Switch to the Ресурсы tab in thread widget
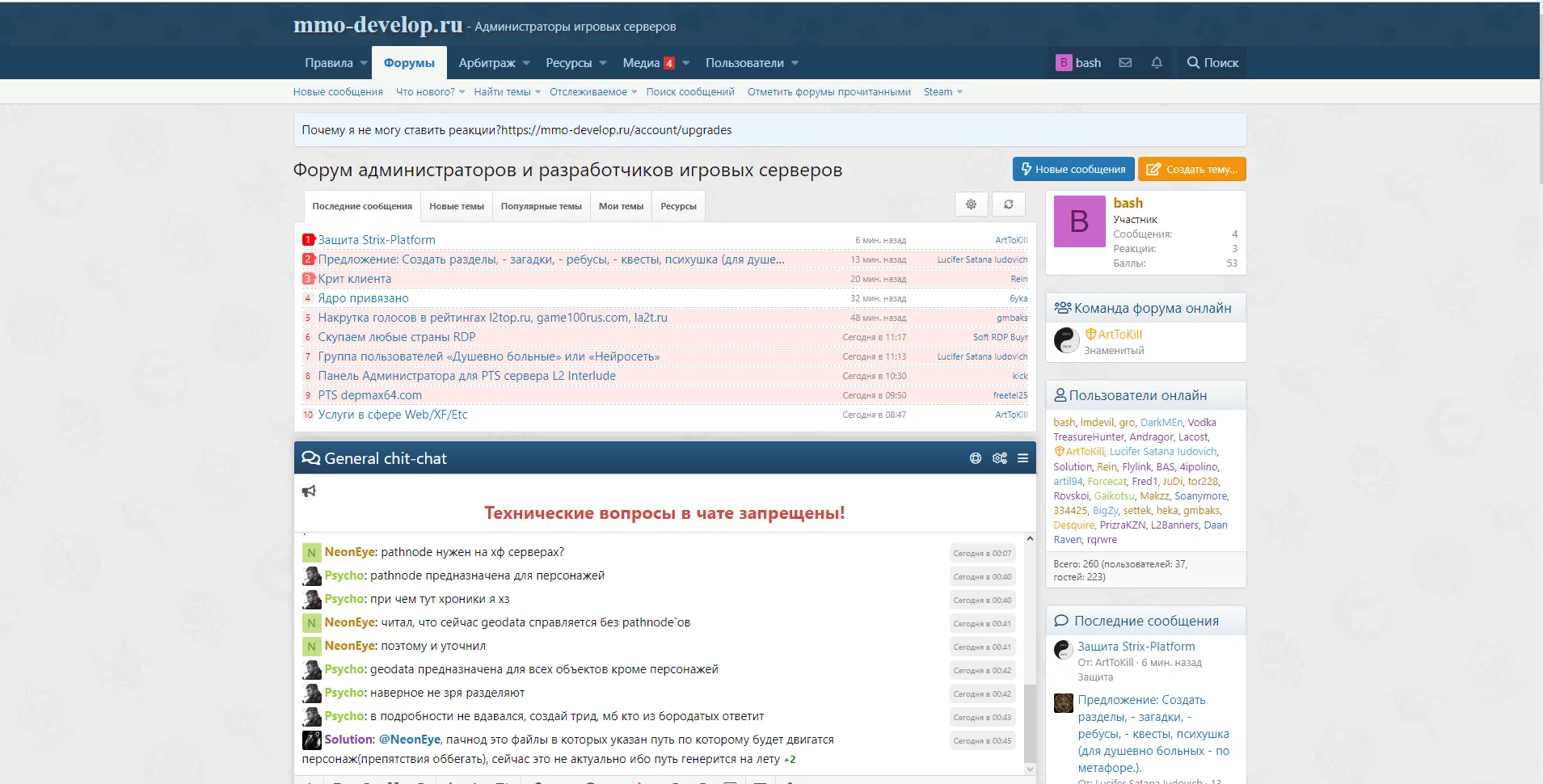The image size is (1543, 784). click(x=678, y=206)
